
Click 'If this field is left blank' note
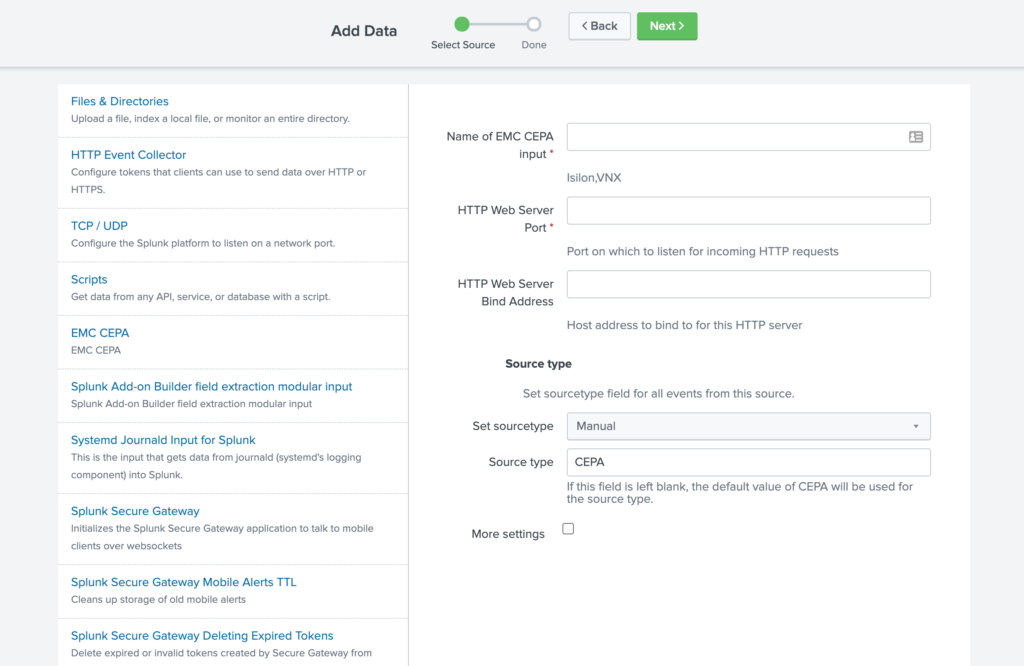point(739,493)
